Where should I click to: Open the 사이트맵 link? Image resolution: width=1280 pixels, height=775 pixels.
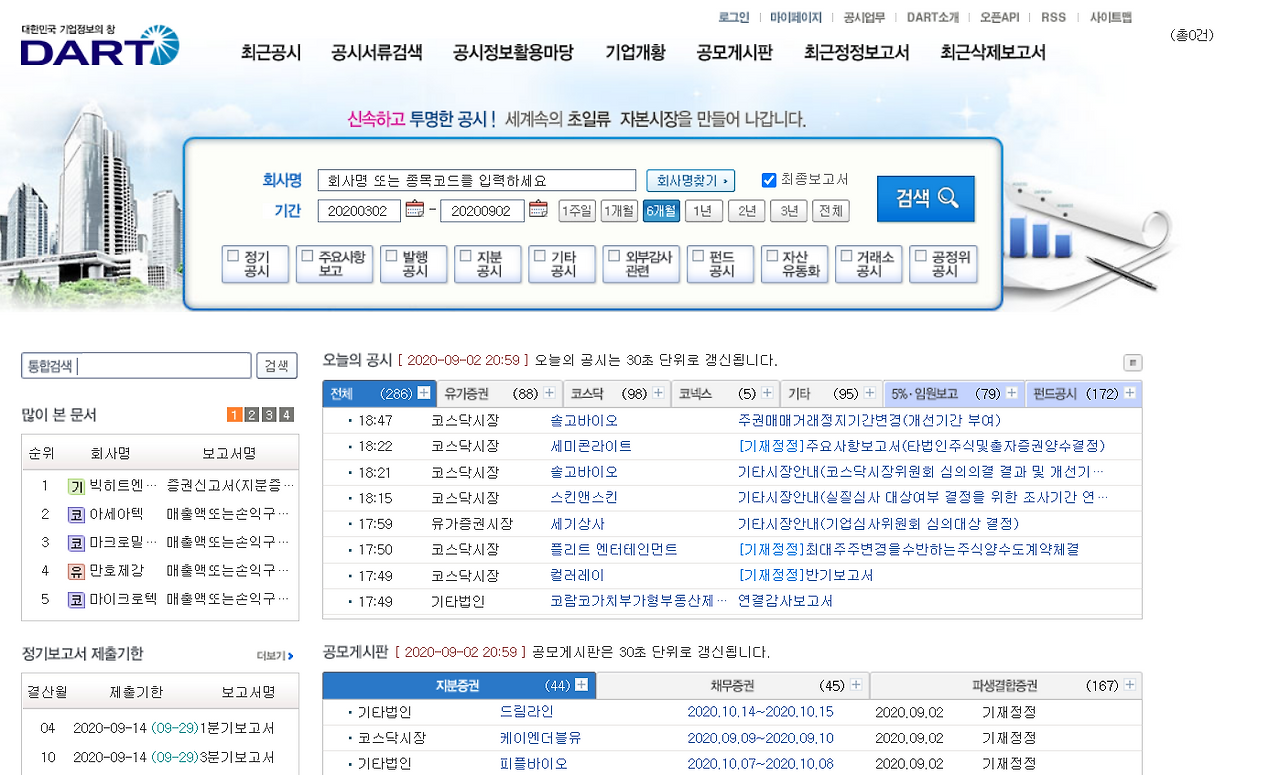(x=1111, y=17)
